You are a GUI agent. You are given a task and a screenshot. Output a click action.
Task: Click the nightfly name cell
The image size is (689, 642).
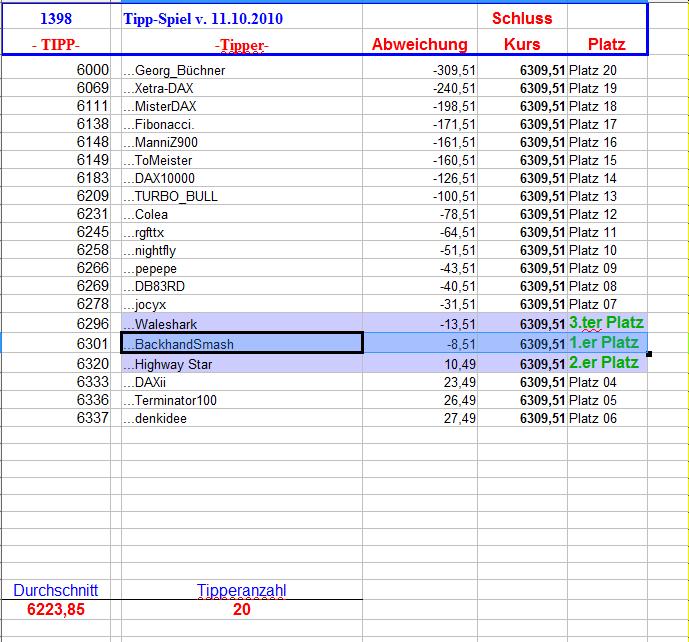tap(242, 250)
